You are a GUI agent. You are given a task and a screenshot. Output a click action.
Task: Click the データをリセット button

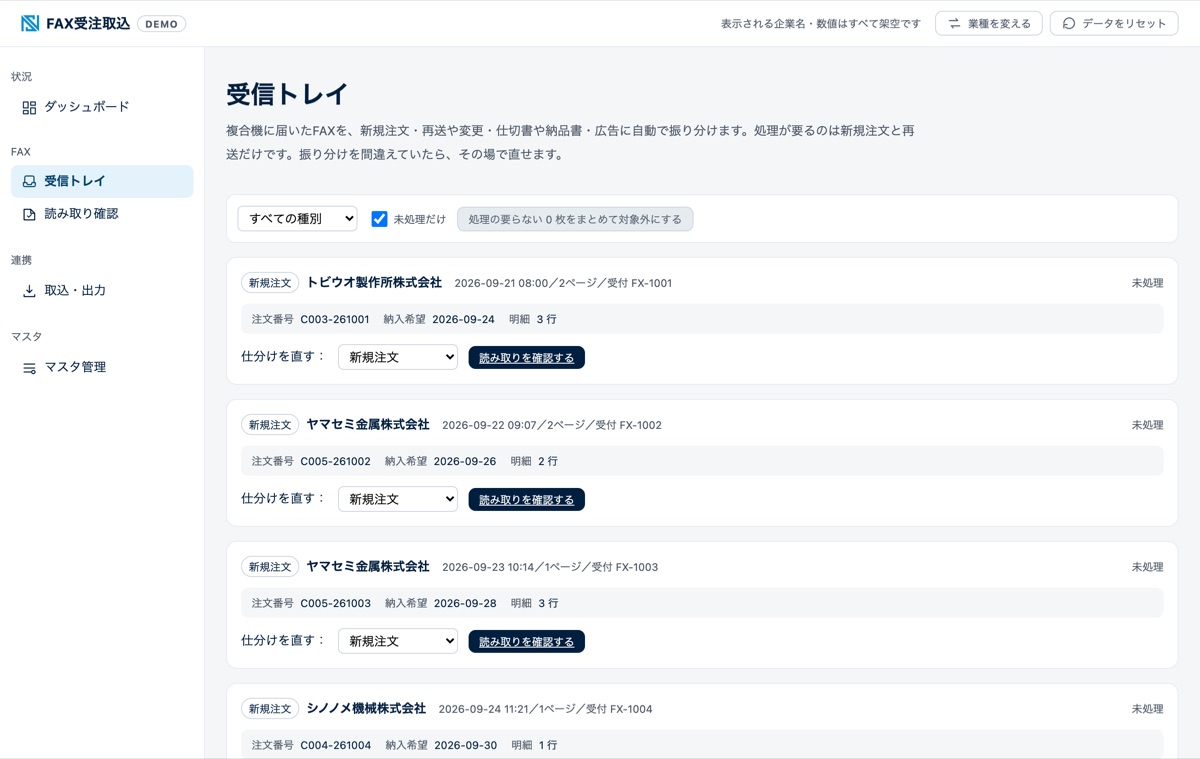tap(1114, 23)
